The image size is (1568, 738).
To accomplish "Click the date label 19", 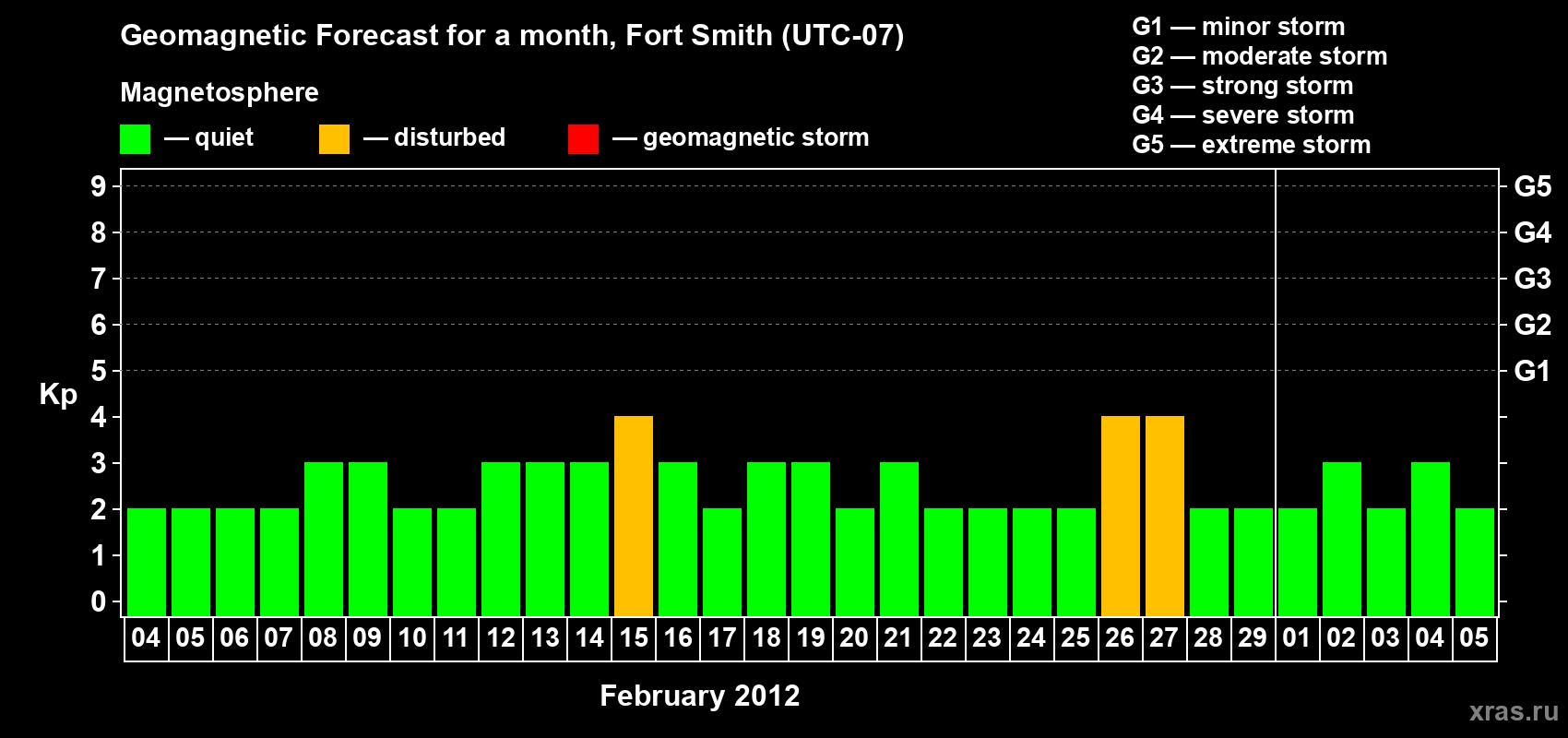I will pyautogui.click(x=811, y=638).
